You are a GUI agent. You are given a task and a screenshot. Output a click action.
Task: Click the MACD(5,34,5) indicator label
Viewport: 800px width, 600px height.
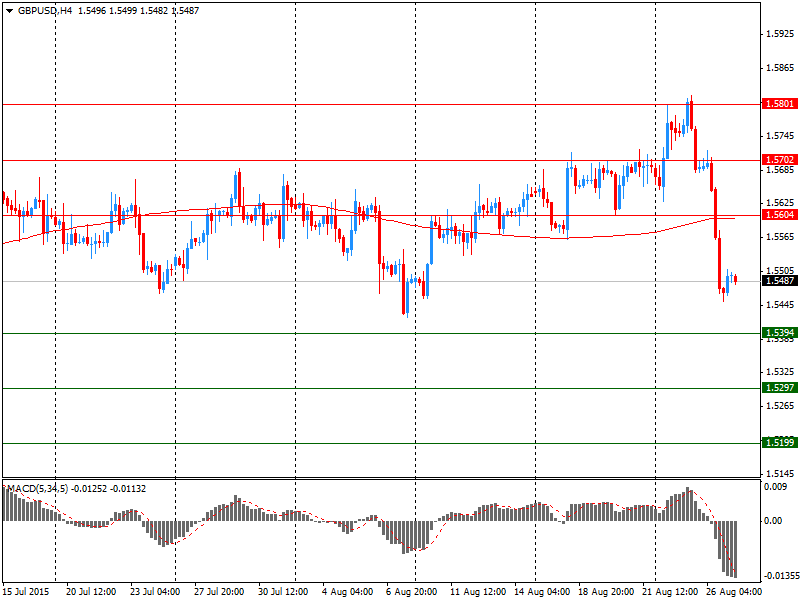point(37,489)
